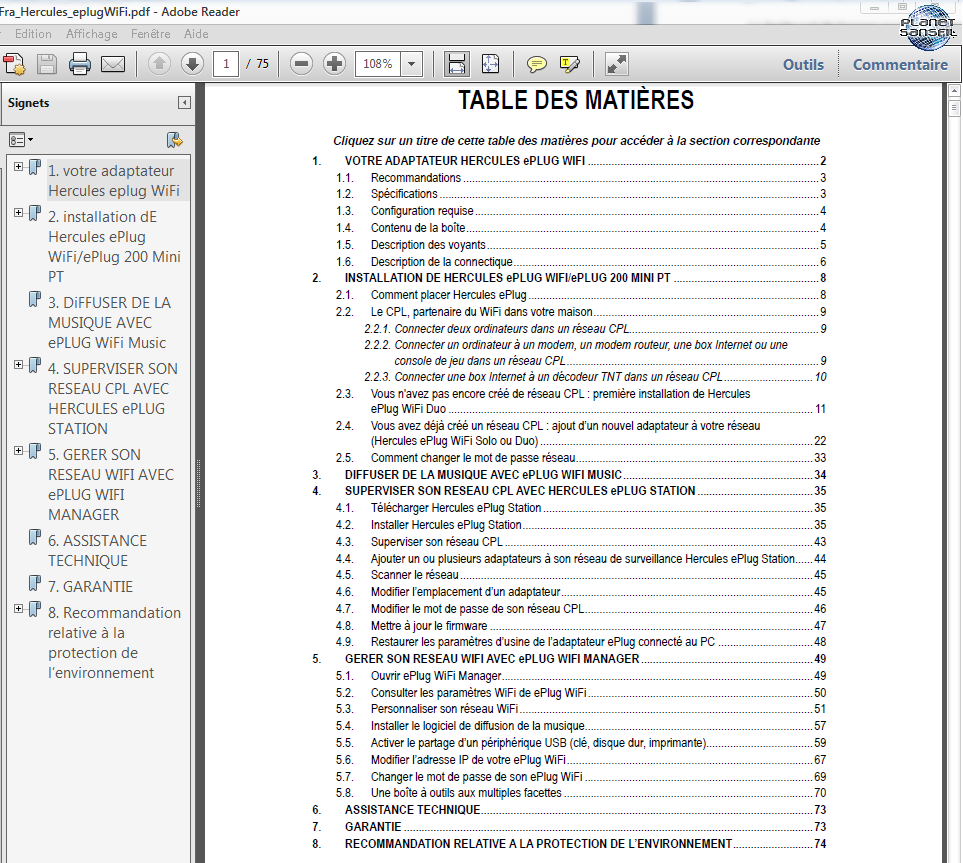
Task: Go to next page arrow
Action: pyautogui.click(x=192, y=64)
